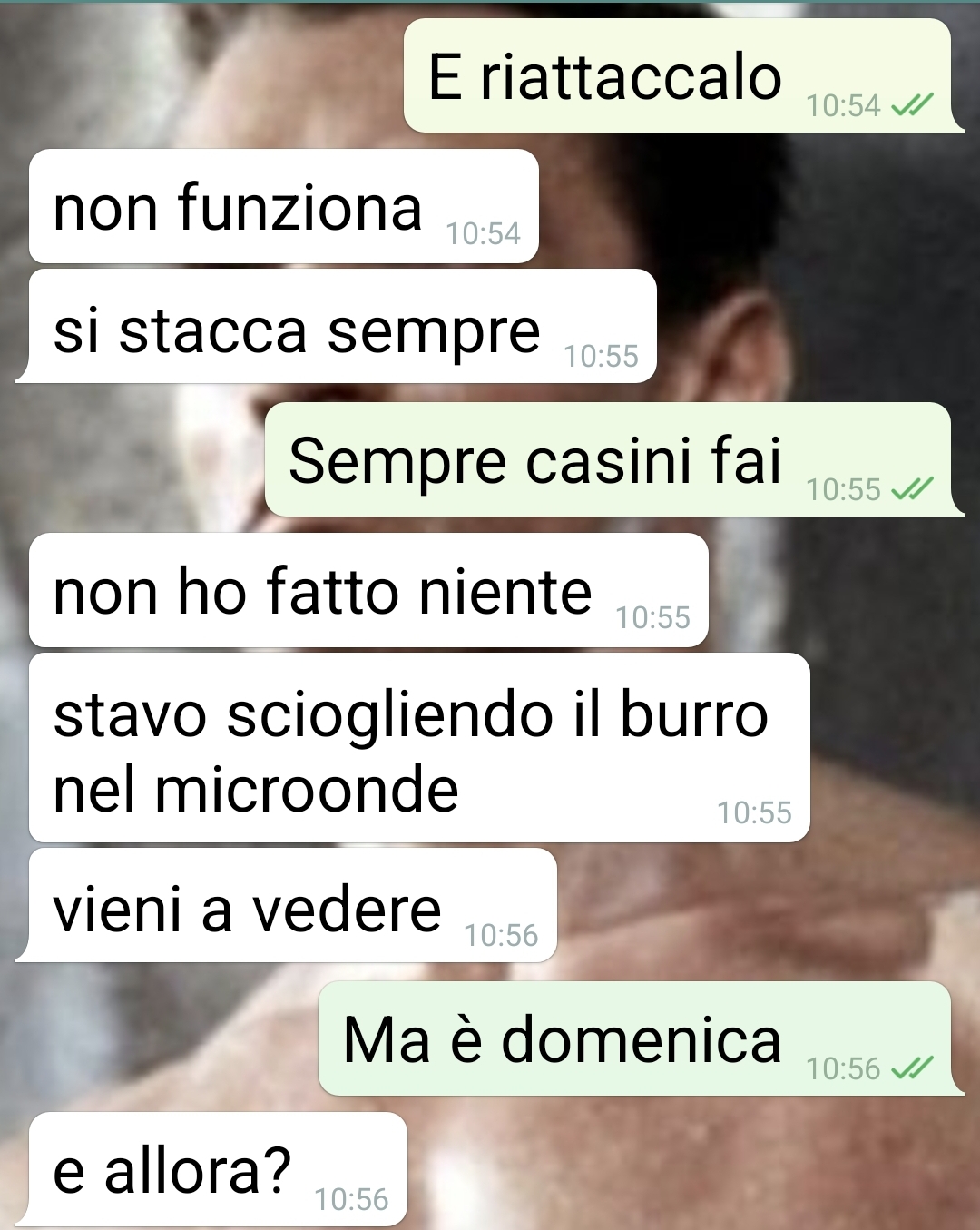The height and width of the screenshot is (1230, 980).
Task: Select the 'E riattaccalo' sent message
Action: 684,76
